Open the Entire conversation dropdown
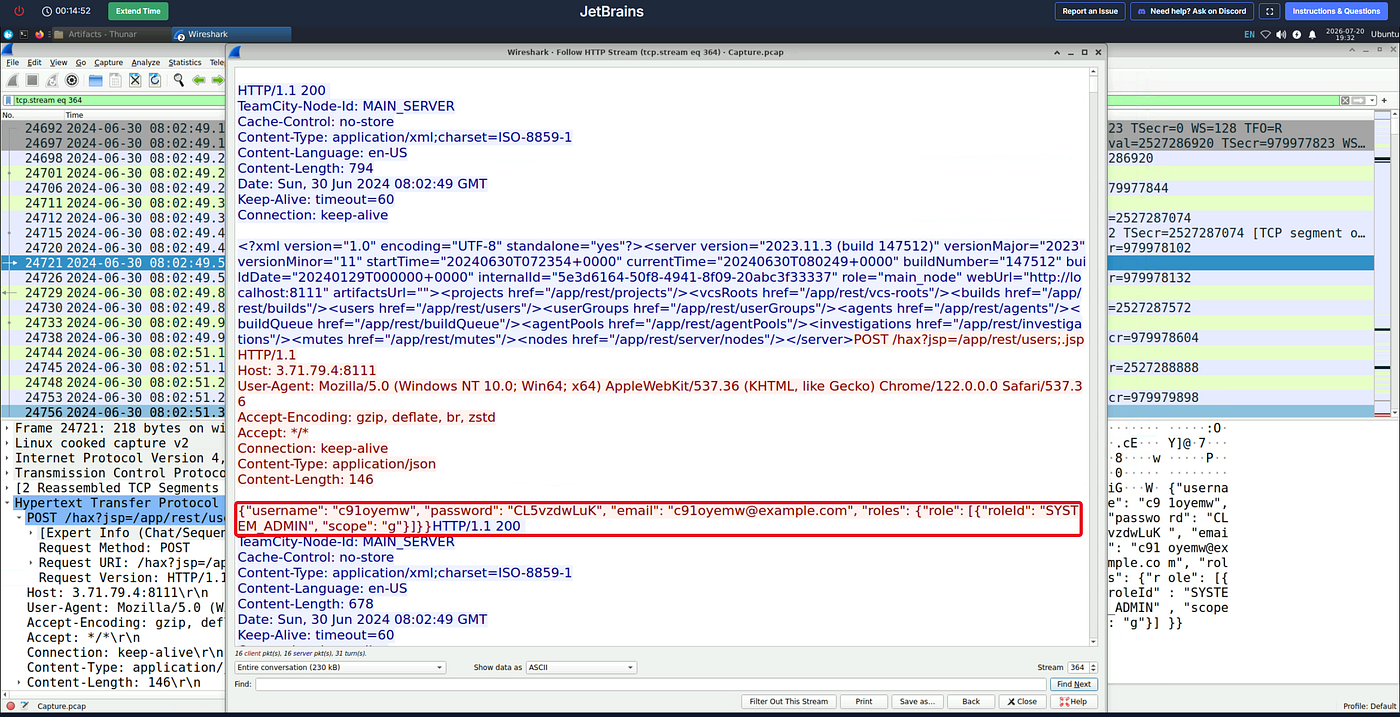The width and height of the screenshot is (1400, 717). click(x=340, y=667)
